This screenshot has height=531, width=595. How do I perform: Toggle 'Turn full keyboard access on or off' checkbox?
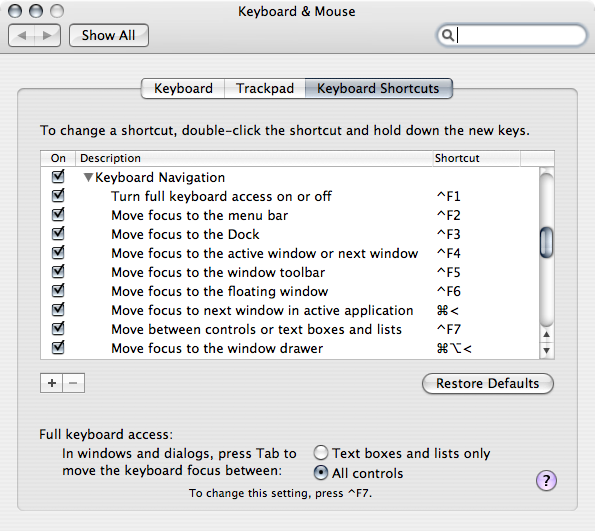[58, 195]
